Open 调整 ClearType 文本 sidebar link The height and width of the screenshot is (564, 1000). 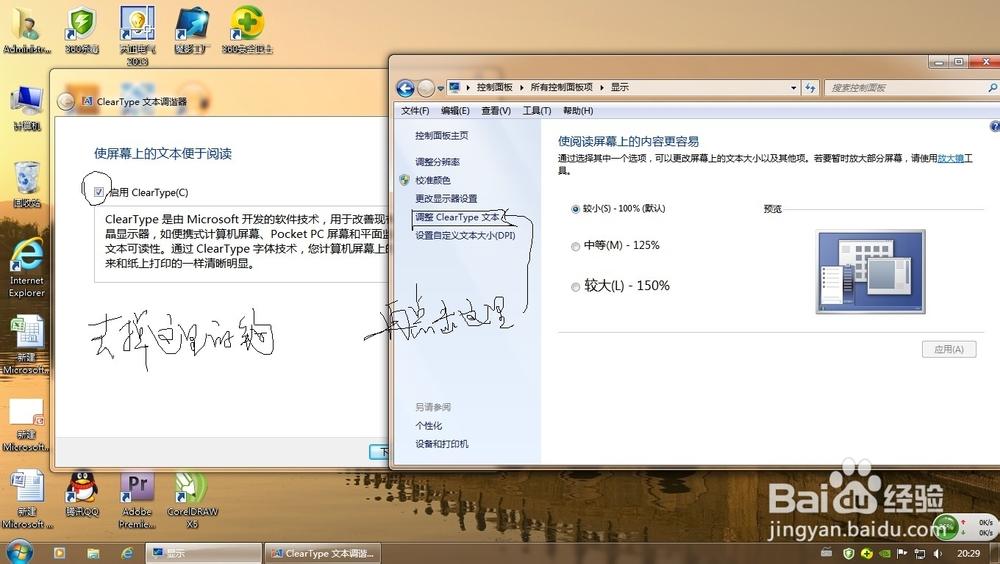point(458,218)
